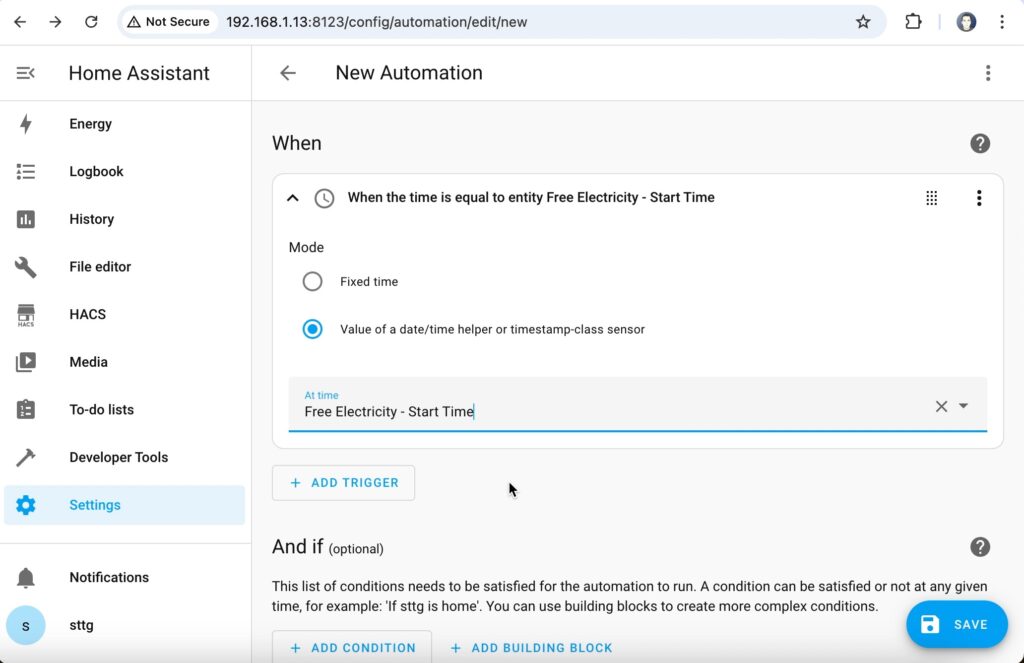Open Energy in the sidebar

(124, 124)
